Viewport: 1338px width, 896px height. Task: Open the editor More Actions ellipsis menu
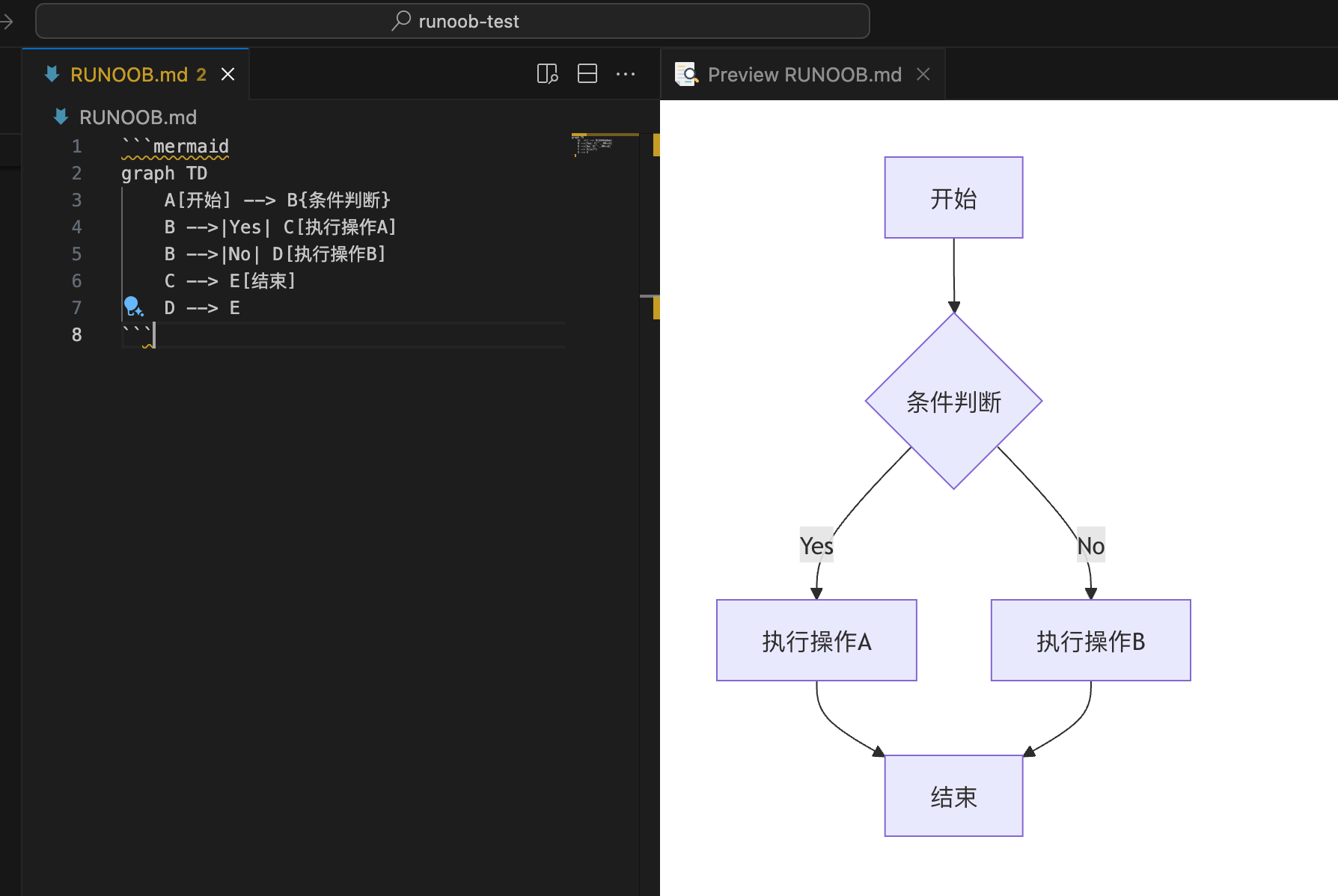coord(626,74)
